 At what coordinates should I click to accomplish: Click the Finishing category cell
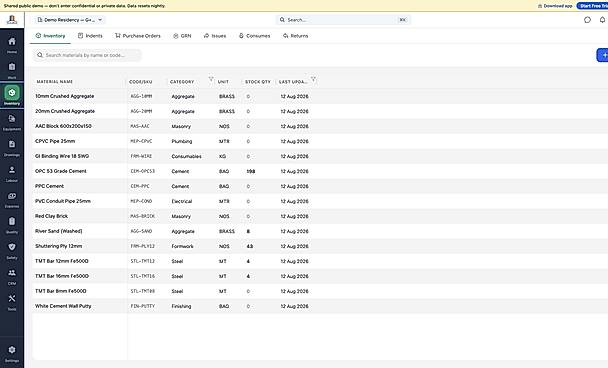181,306
